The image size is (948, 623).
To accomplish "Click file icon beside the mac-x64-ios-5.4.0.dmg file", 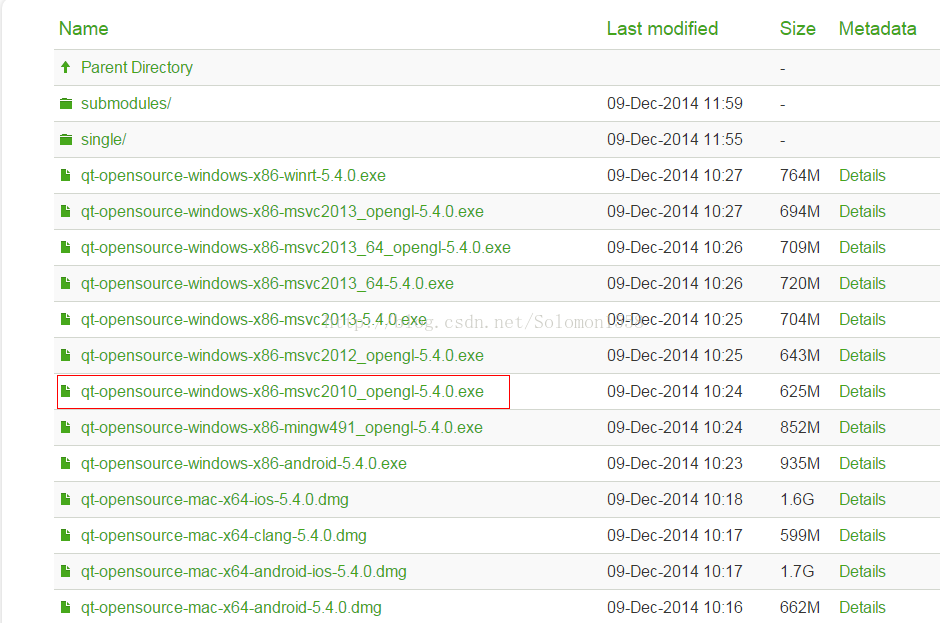I will [x=66, y=500].
